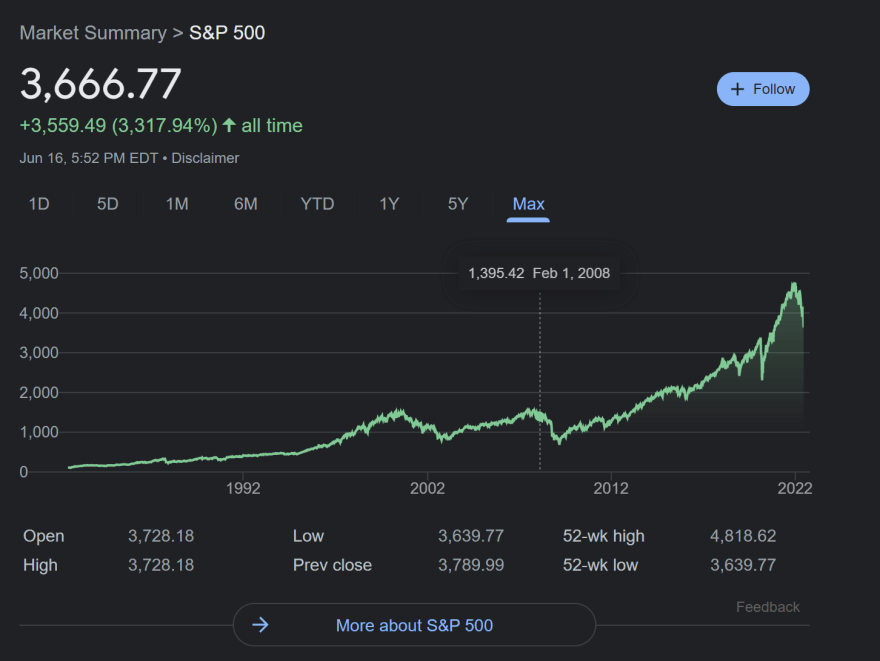Select the Max range tab
Viewport: 880px width, 661px height.
[528, 204]
